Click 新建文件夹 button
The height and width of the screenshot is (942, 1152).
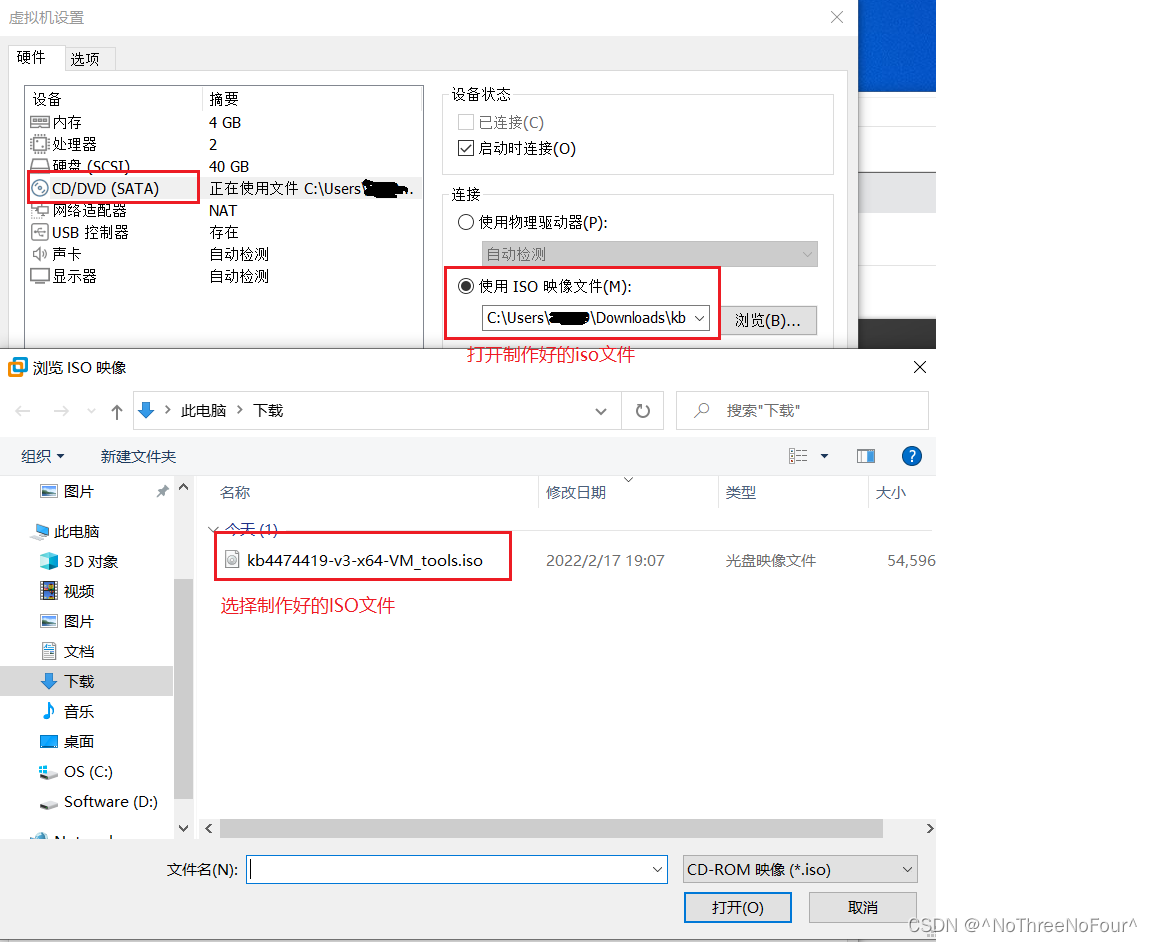click(x=138, y=456)
